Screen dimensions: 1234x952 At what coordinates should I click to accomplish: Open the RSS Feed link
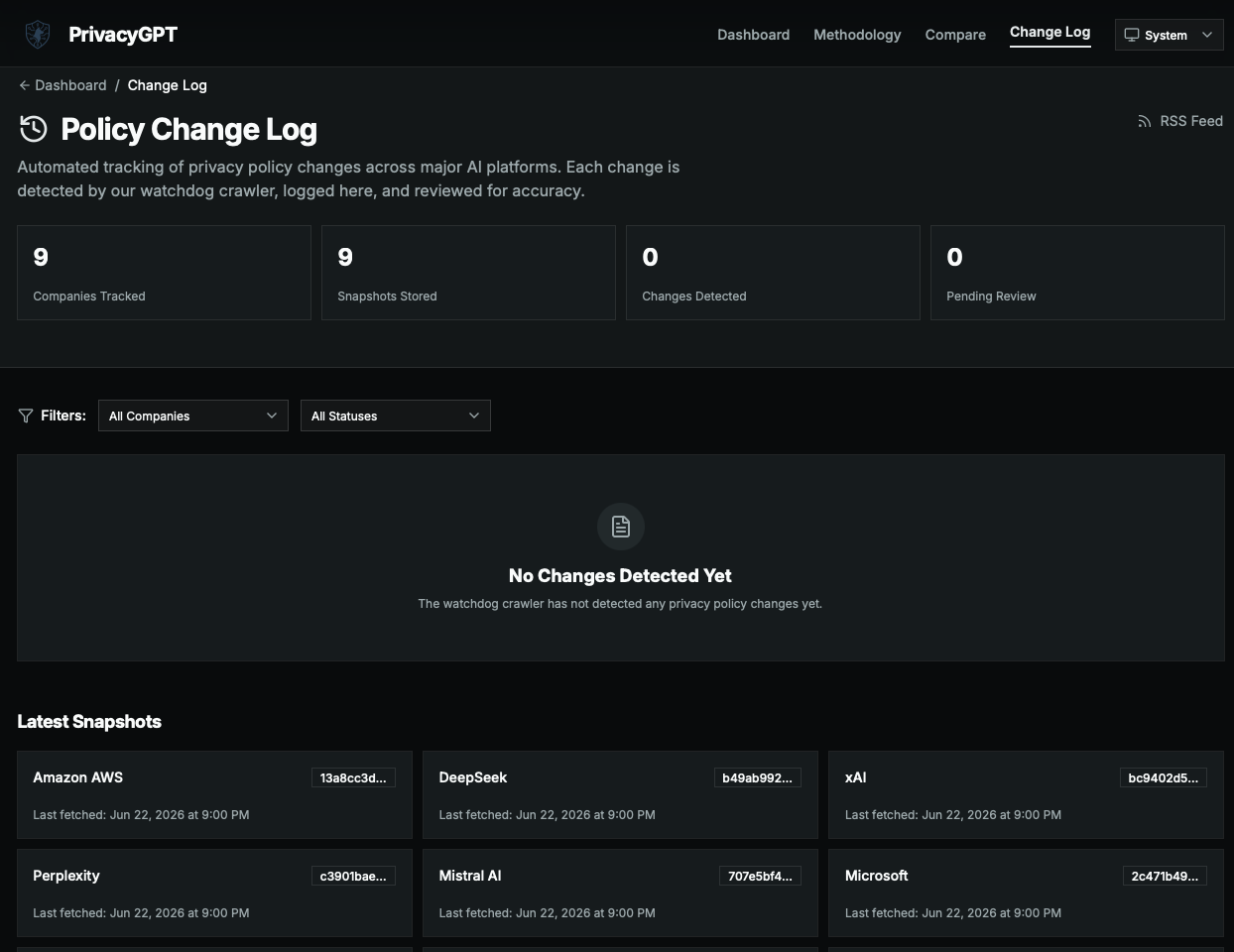tap(1180, 121)
